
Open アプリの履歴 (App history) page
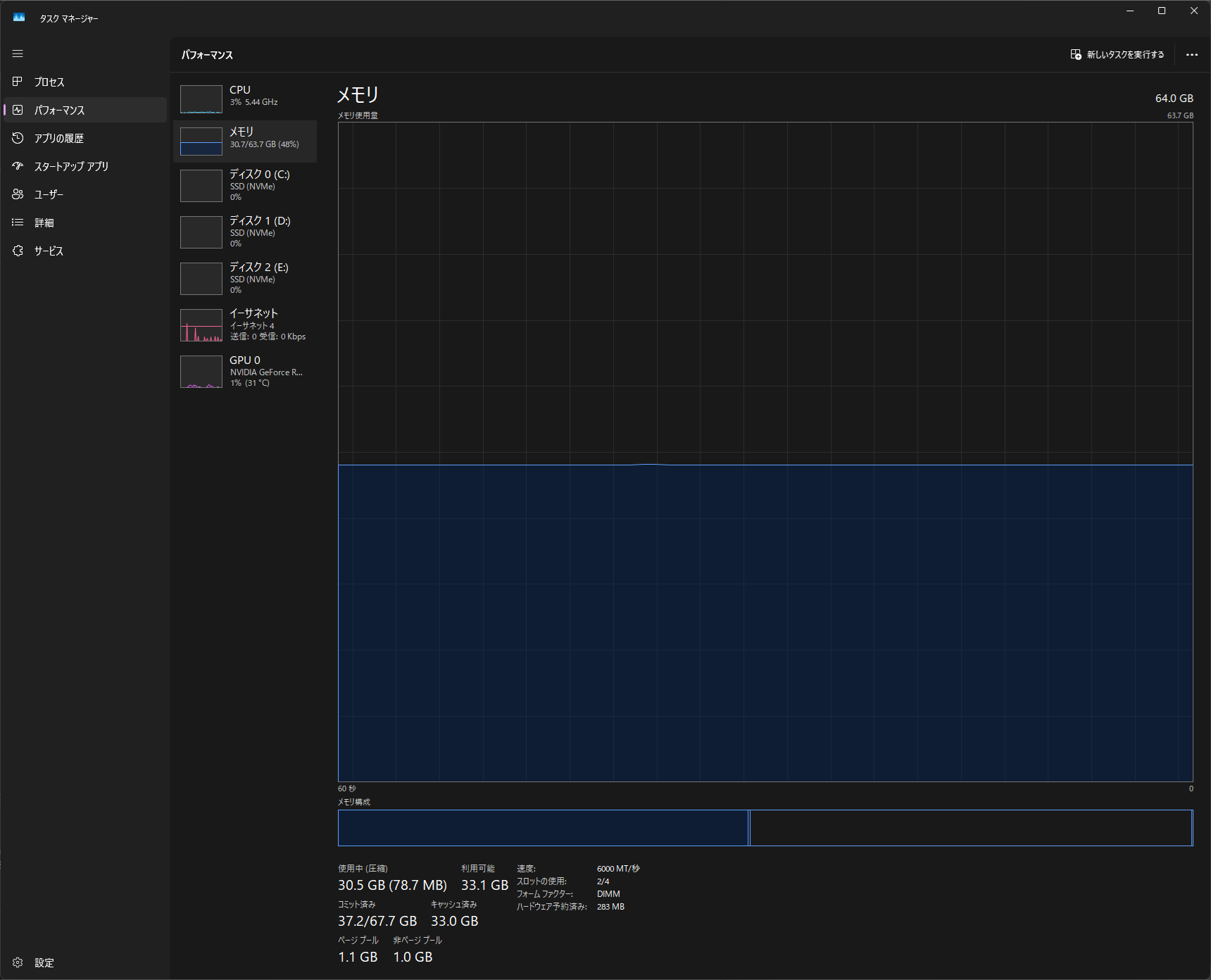click(x=58, y=138)
